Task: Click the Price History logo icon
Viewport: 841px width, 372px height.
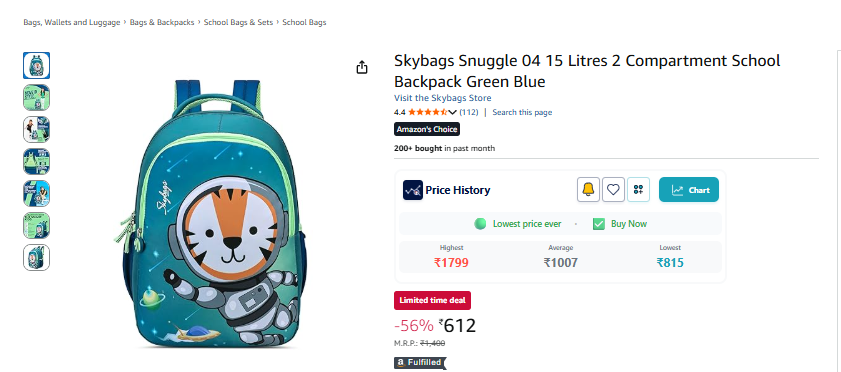Action: tap(412, 190)
